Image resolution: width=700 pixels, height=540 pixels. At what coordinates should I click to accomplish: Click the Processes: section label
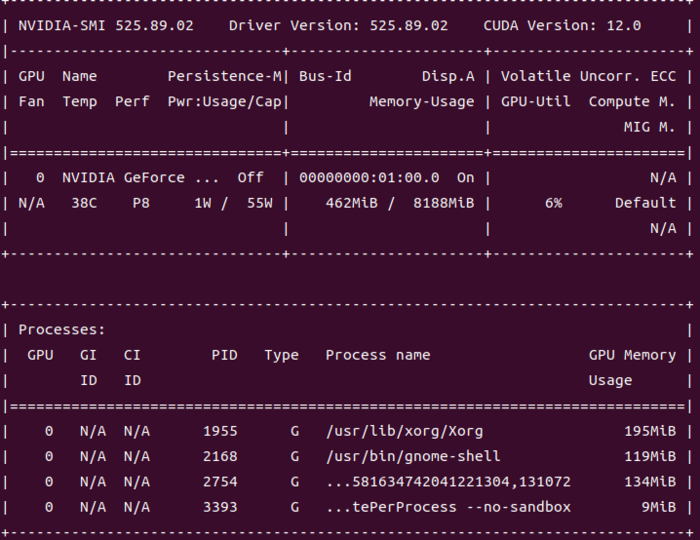point(62,330)
